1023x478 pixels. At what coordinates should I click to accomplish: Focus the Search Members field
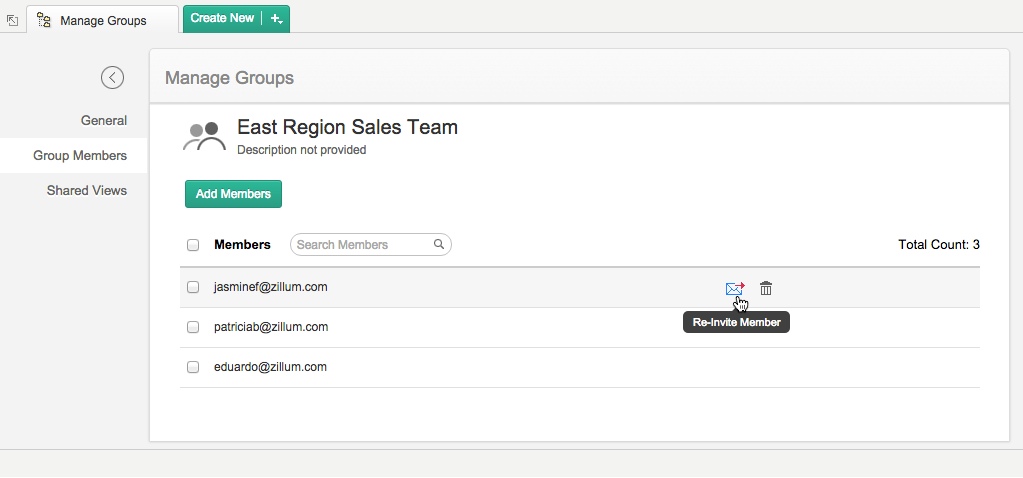(x=362, y=245)
